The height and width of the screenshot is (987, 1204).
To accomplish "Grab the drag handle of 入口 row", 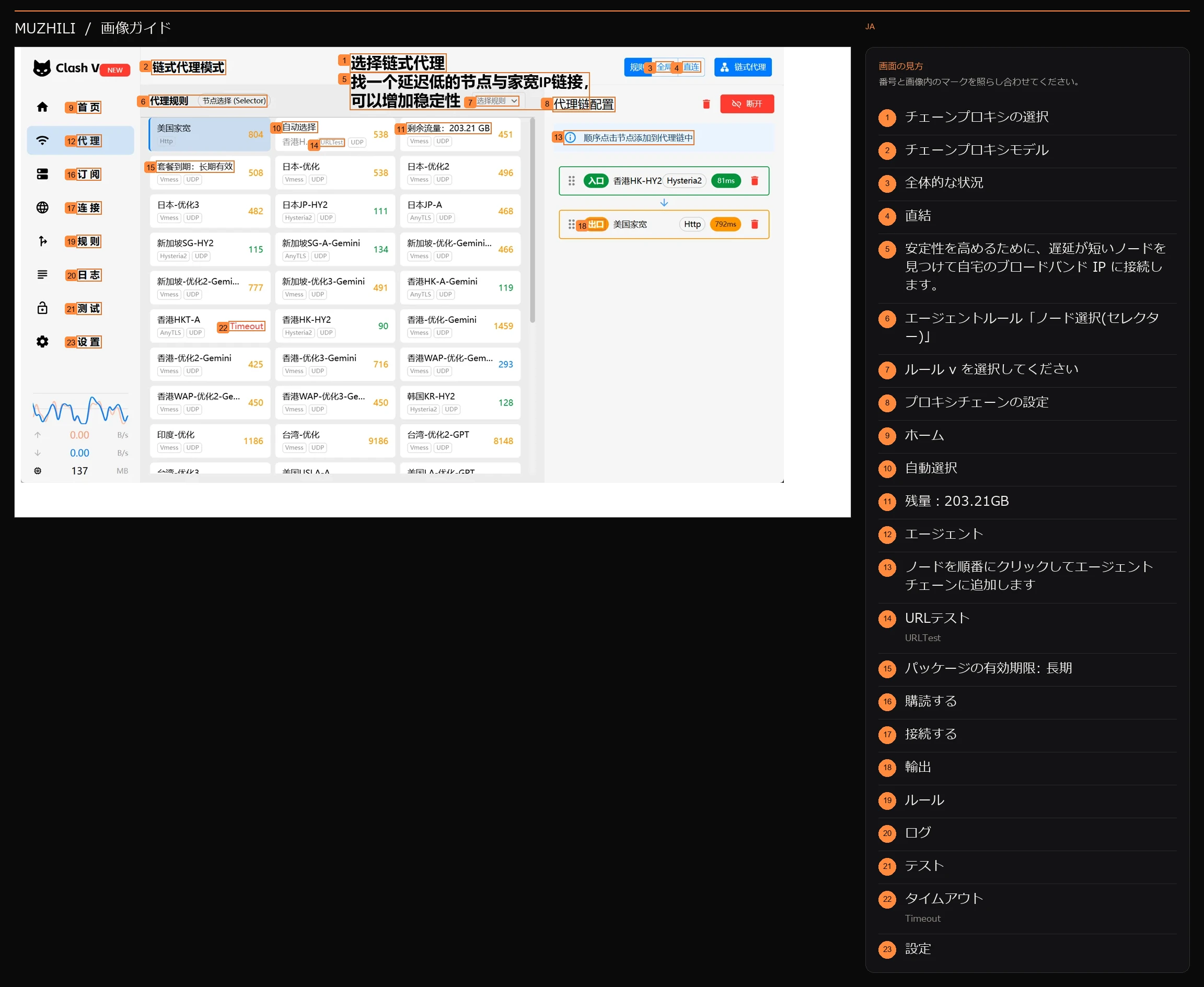I will click(572, 181).
